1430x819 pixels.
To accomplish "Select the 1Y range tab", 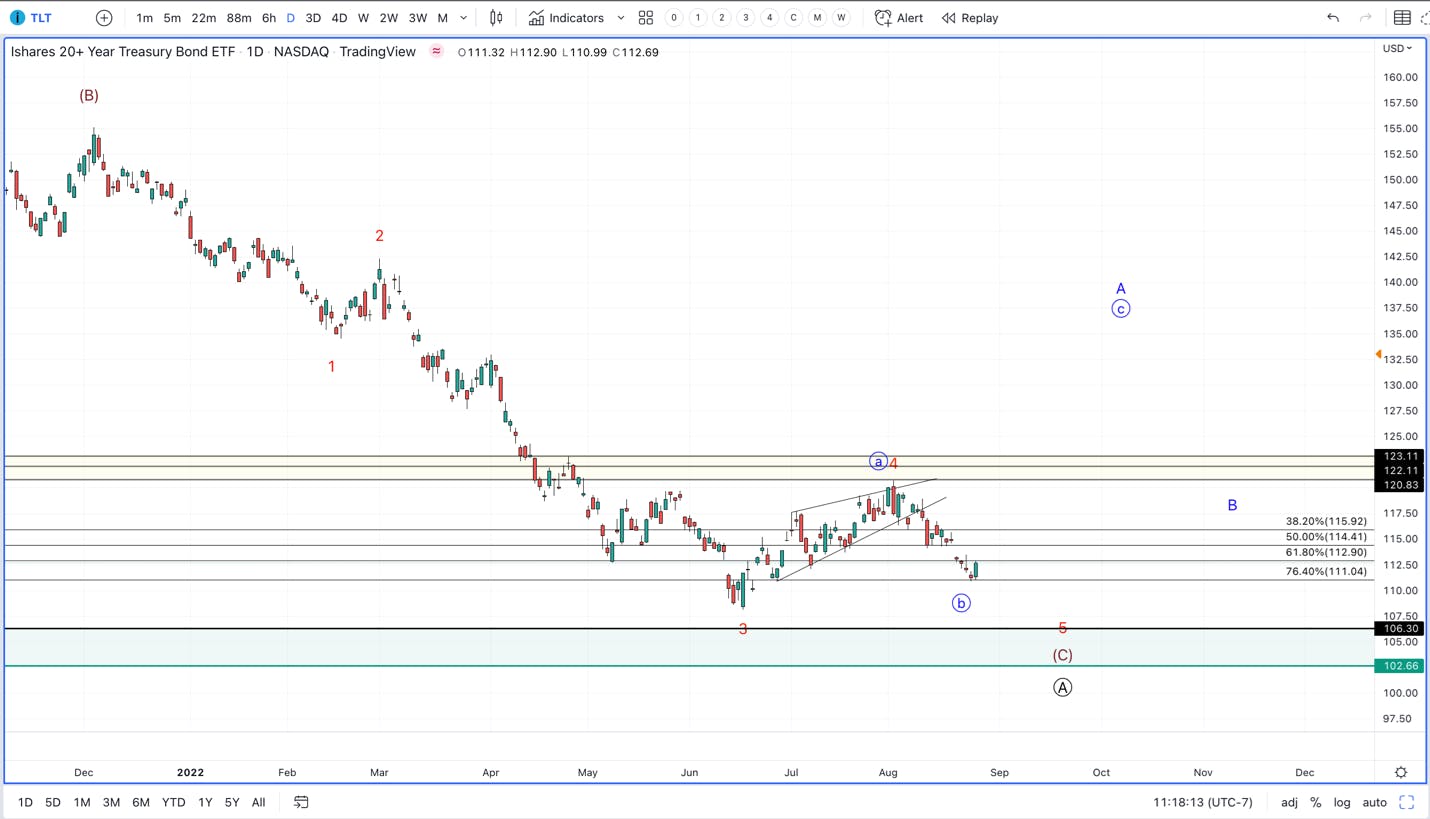I will tap(203, 802).
